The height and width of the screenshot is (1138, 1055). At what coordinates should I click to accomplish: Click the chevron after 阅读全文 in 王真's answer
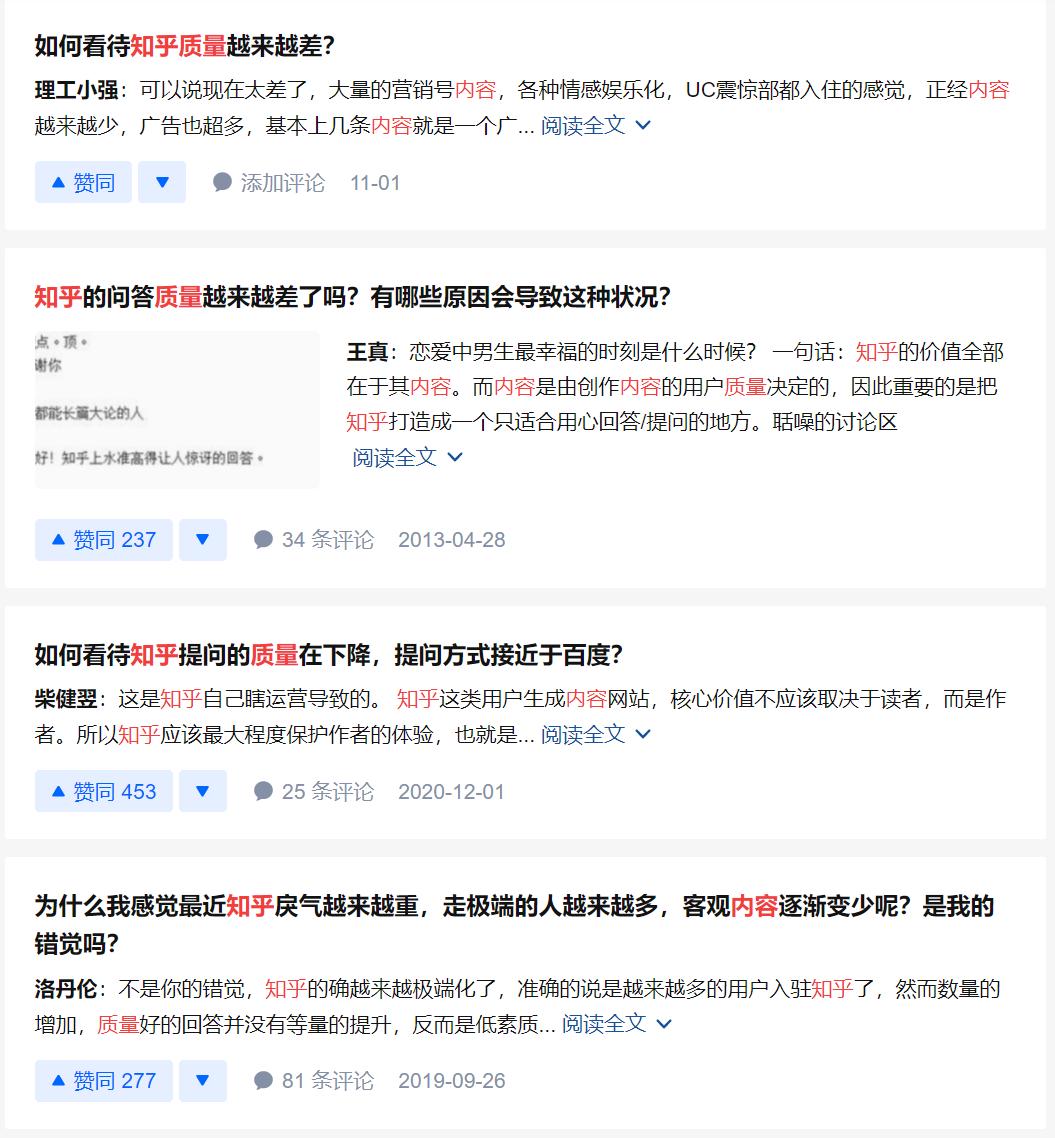pos(455,457)
